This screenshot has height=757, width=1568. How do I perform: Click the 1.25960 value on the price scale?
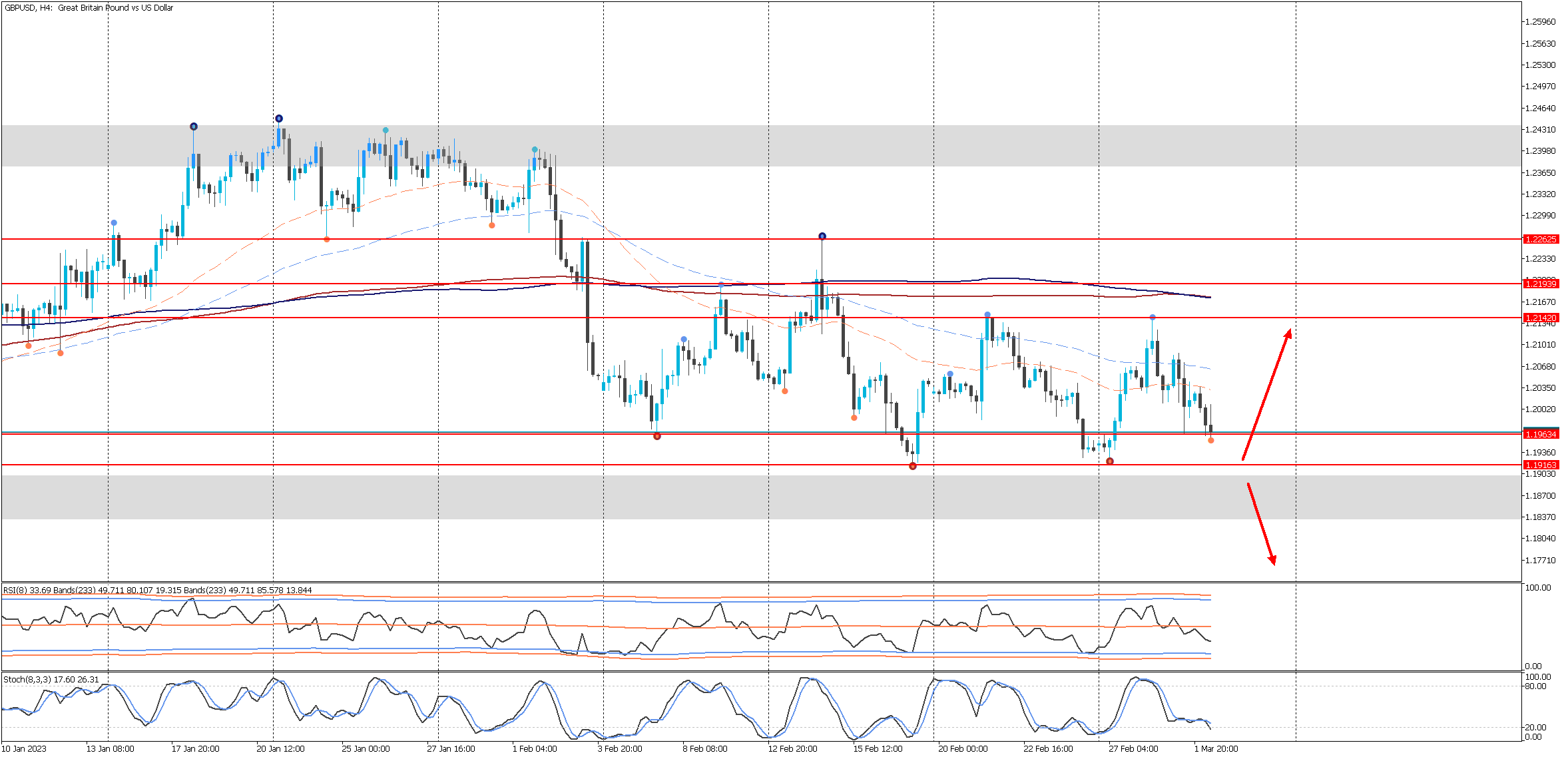pyautogui.click(x=1541, y=22)
